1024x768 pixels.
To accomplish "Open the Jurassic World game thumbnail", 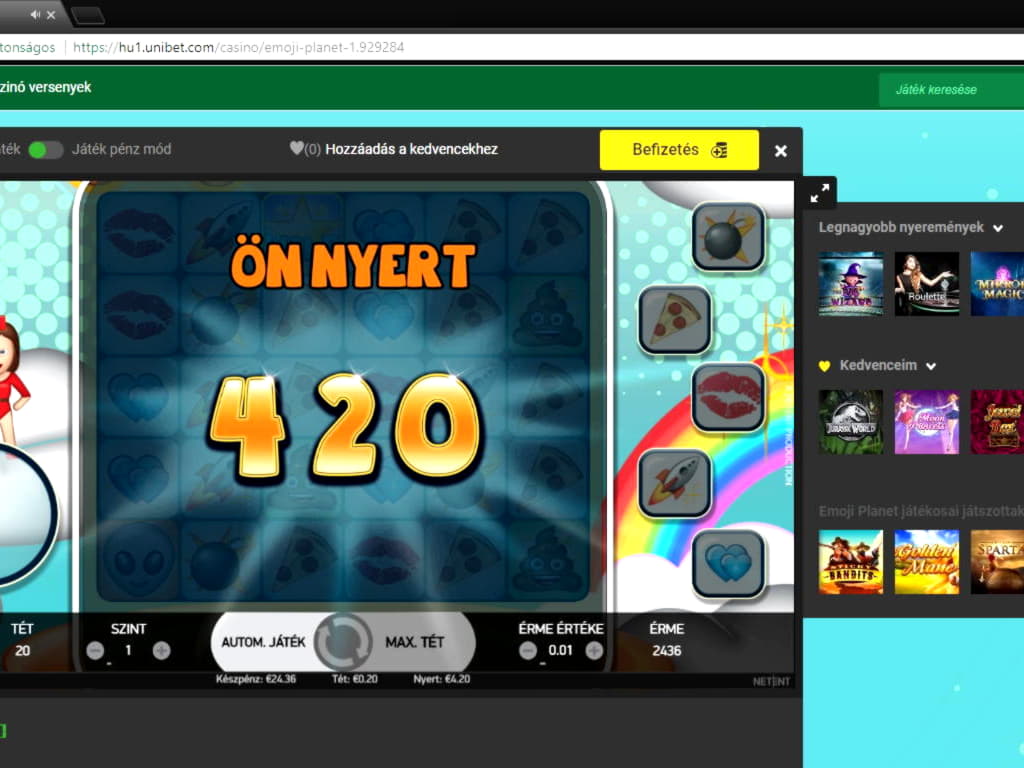I will (851, 422).
